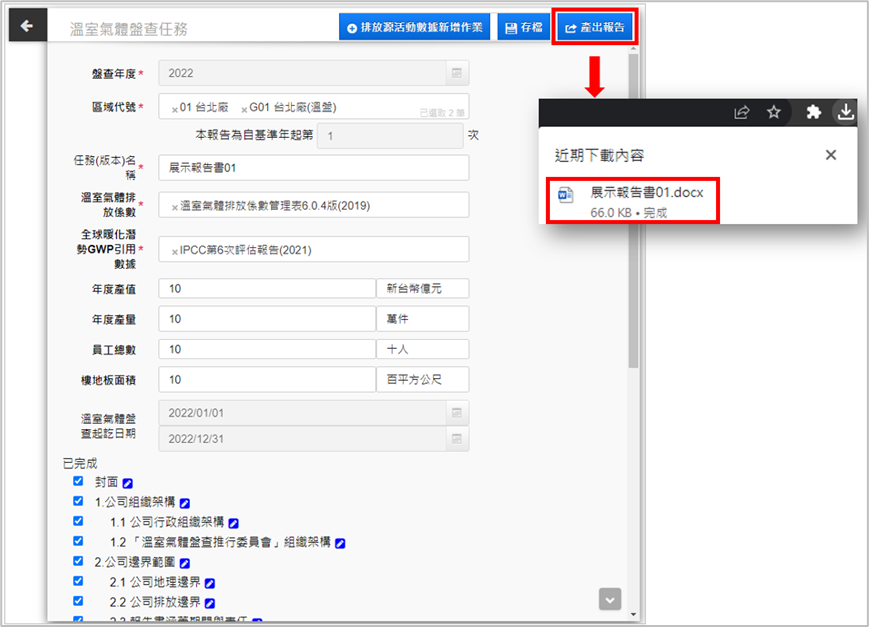Open the browser extensions puzzle icon
Screen dimensions: 869x627
tap(814, 112)
